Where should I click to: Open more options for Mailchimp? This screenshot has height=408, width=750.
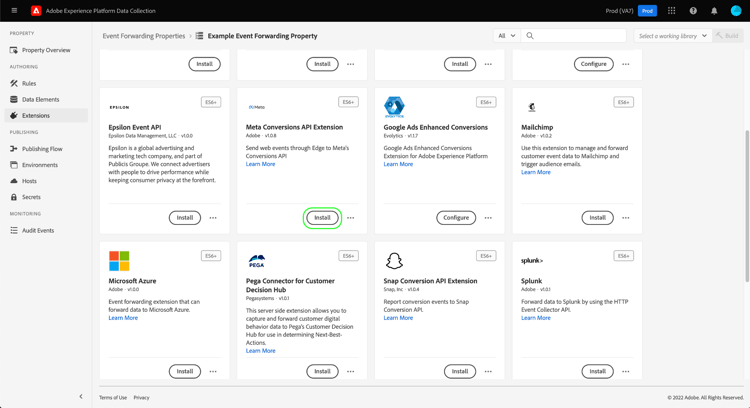626,218
